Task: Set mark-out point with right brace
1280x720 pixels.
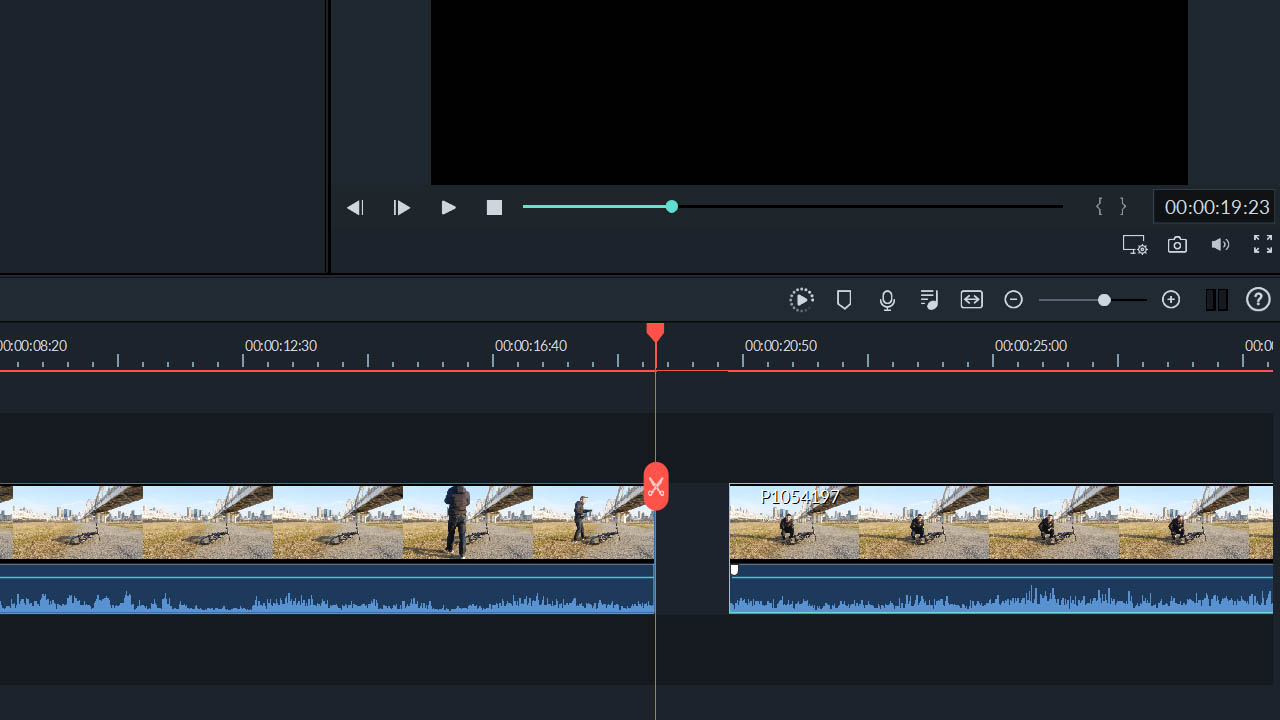Action: tap(1123, 206)
